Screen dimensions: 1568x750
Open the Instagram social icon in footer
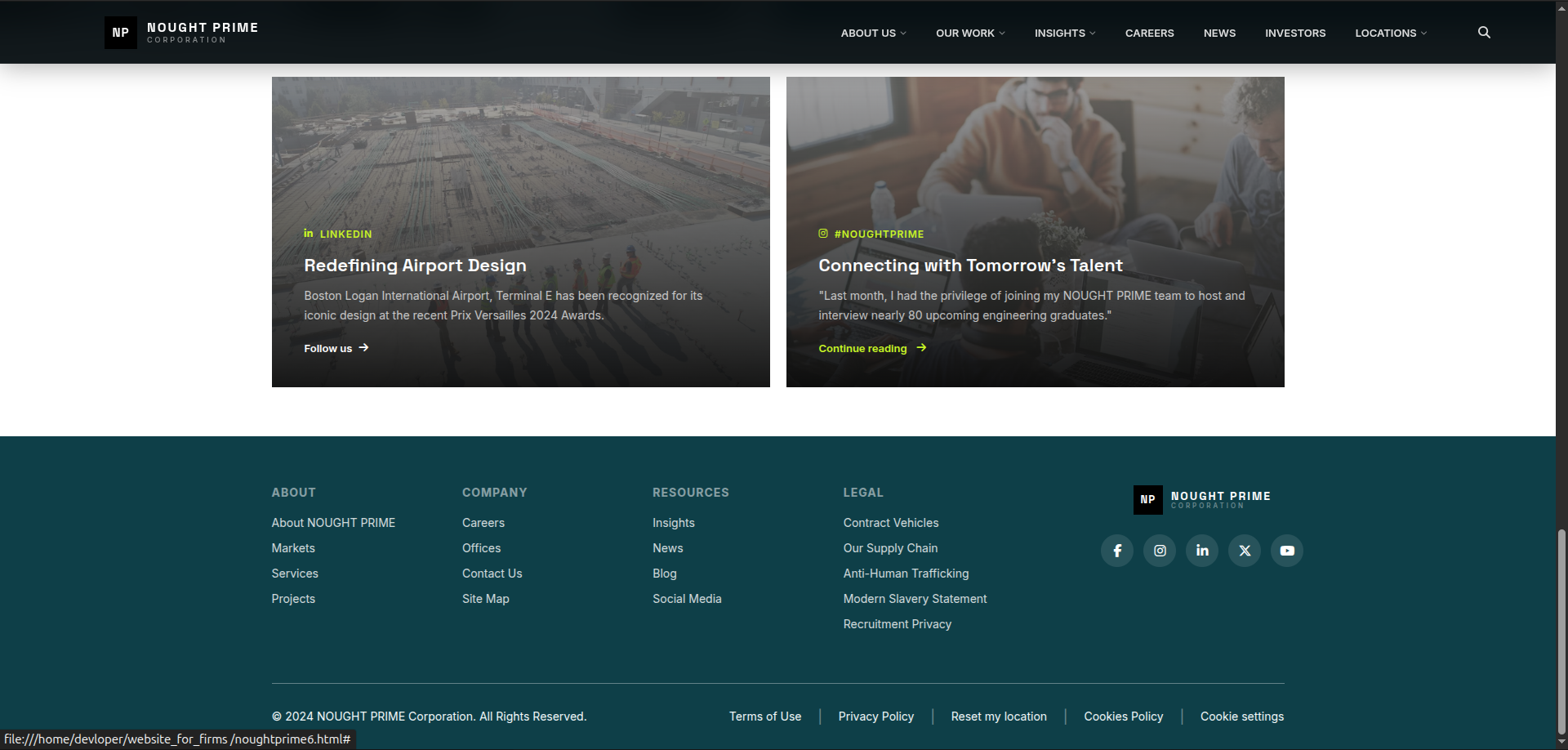click(1160, 551)
